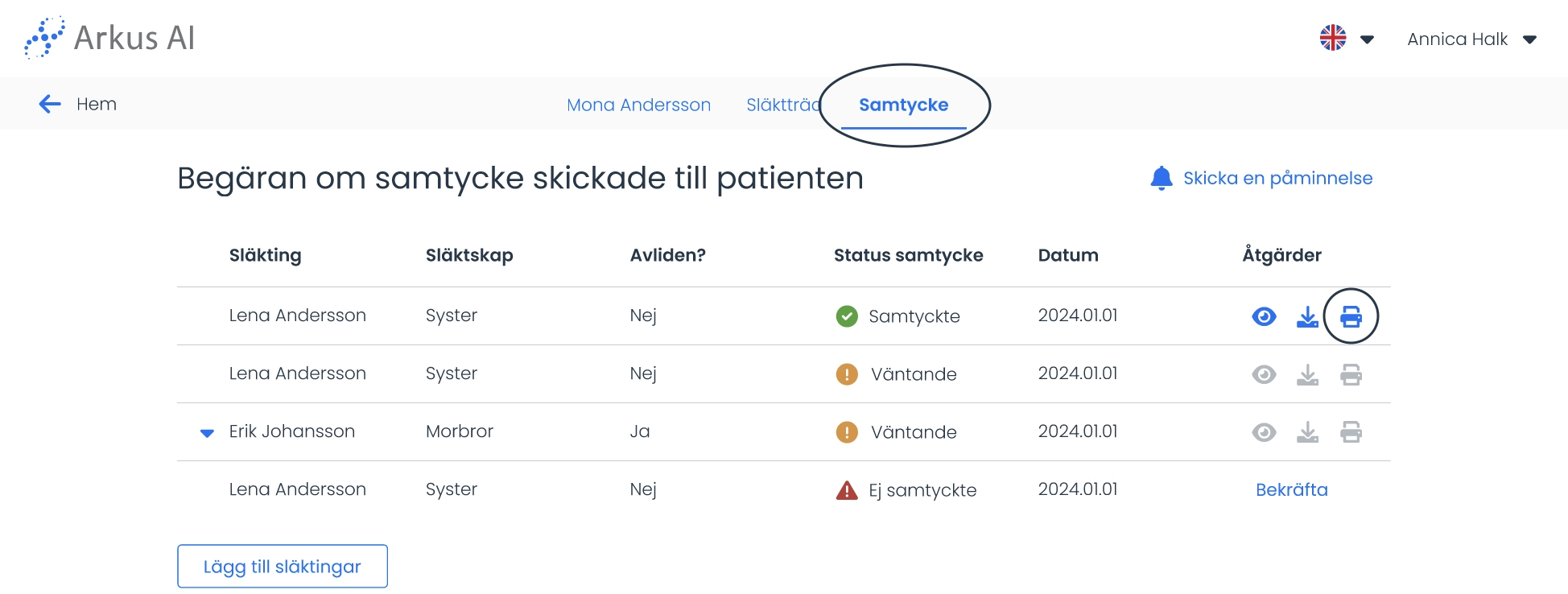Open the Släktträd tab
Image resolution: width=1568 pixels, height=594 pixels.
click(x=783, y=105)
